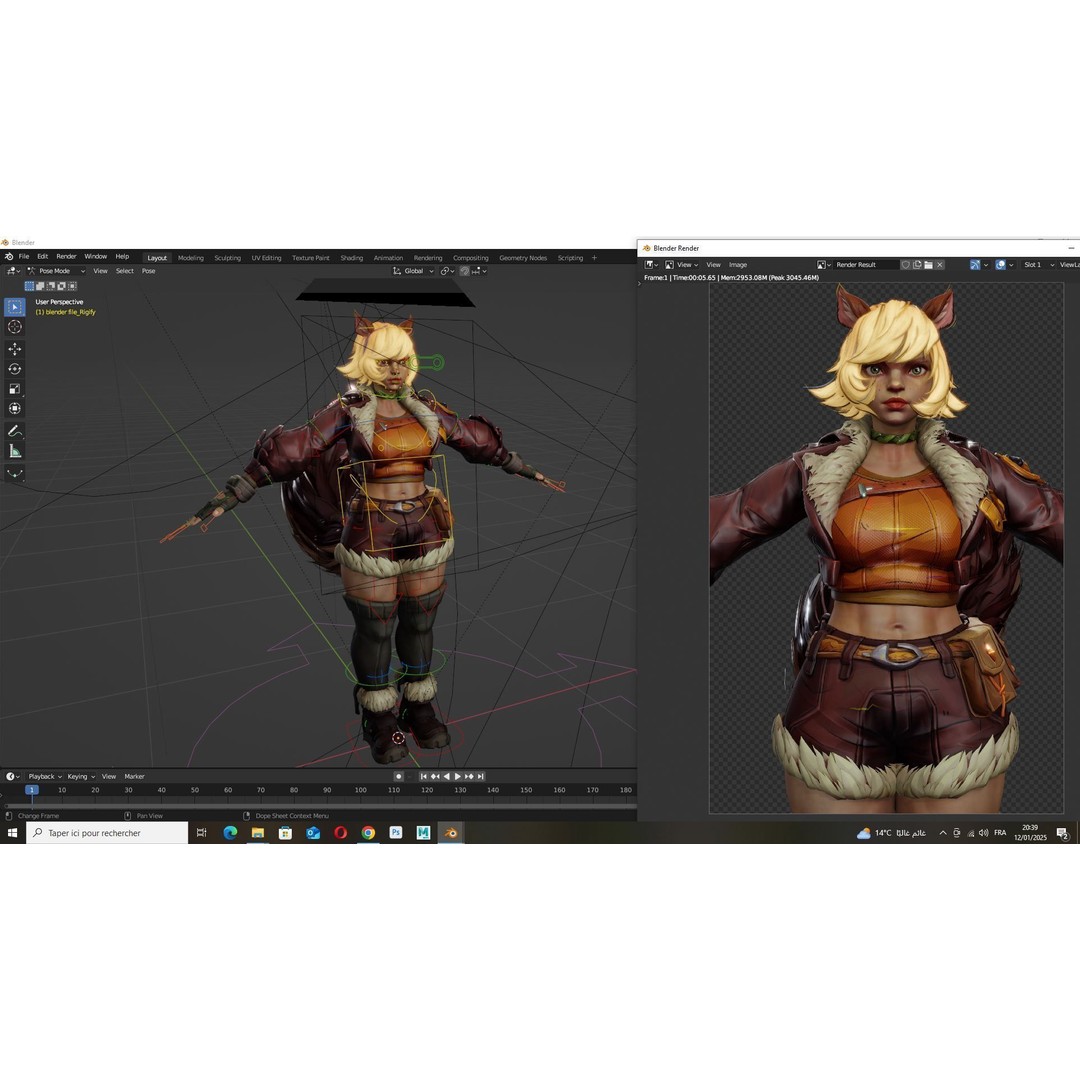The width and height of the screenshot is (1080, 1080).
Task: Add a new workspace tab
Action: coord(594,258)
